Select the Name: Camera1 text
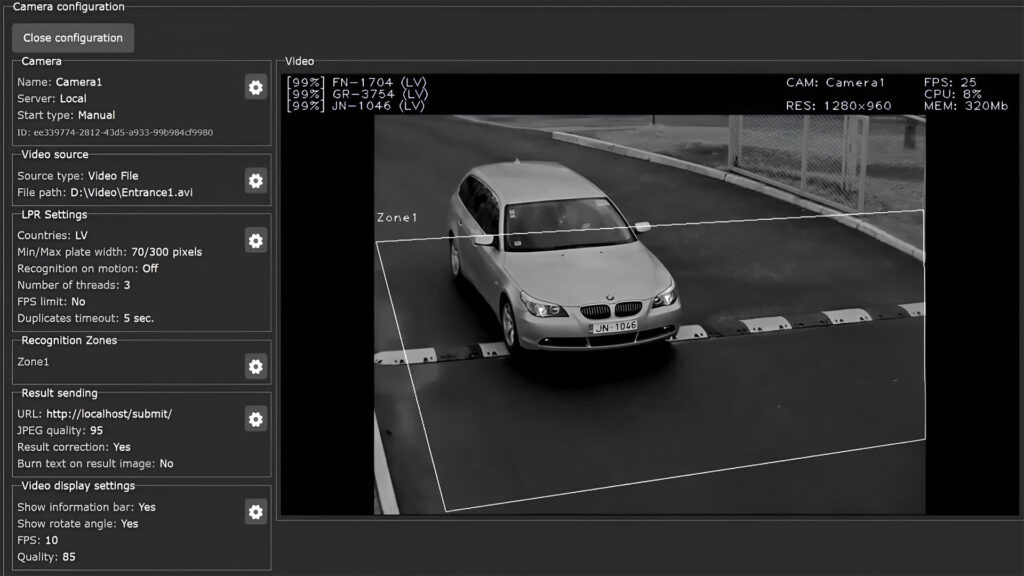The width and height of the screenshot is (1024, 576). 59,82
